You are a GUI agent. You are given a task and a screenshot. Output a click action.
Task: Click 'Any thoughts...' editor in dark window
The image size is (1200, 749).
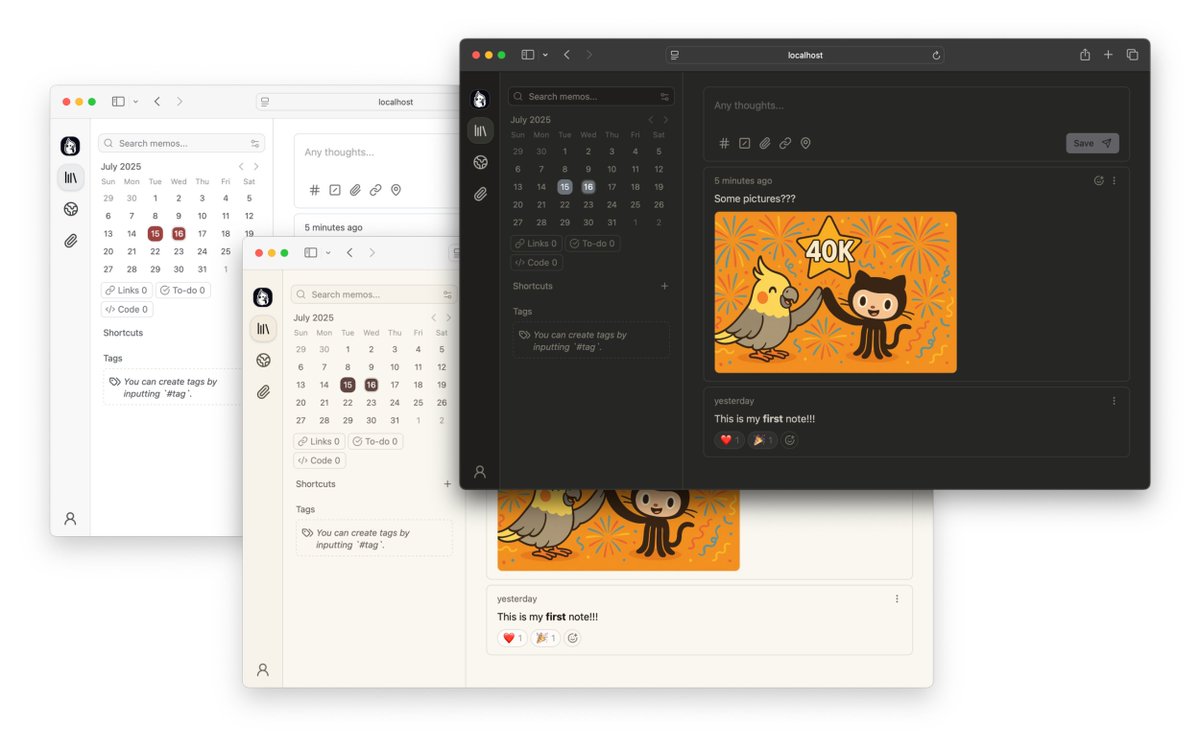coord(916,106)
